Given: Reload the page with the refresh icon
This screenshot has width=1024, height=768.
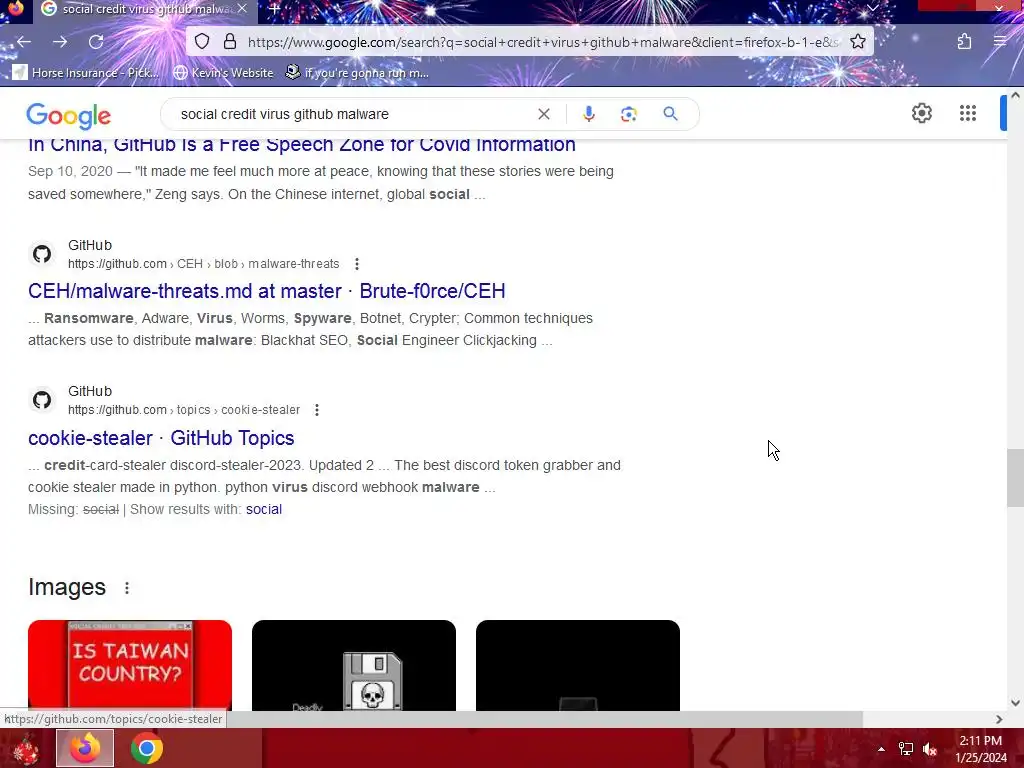Looking at the screenshot, I should click(x=96, y=42).
